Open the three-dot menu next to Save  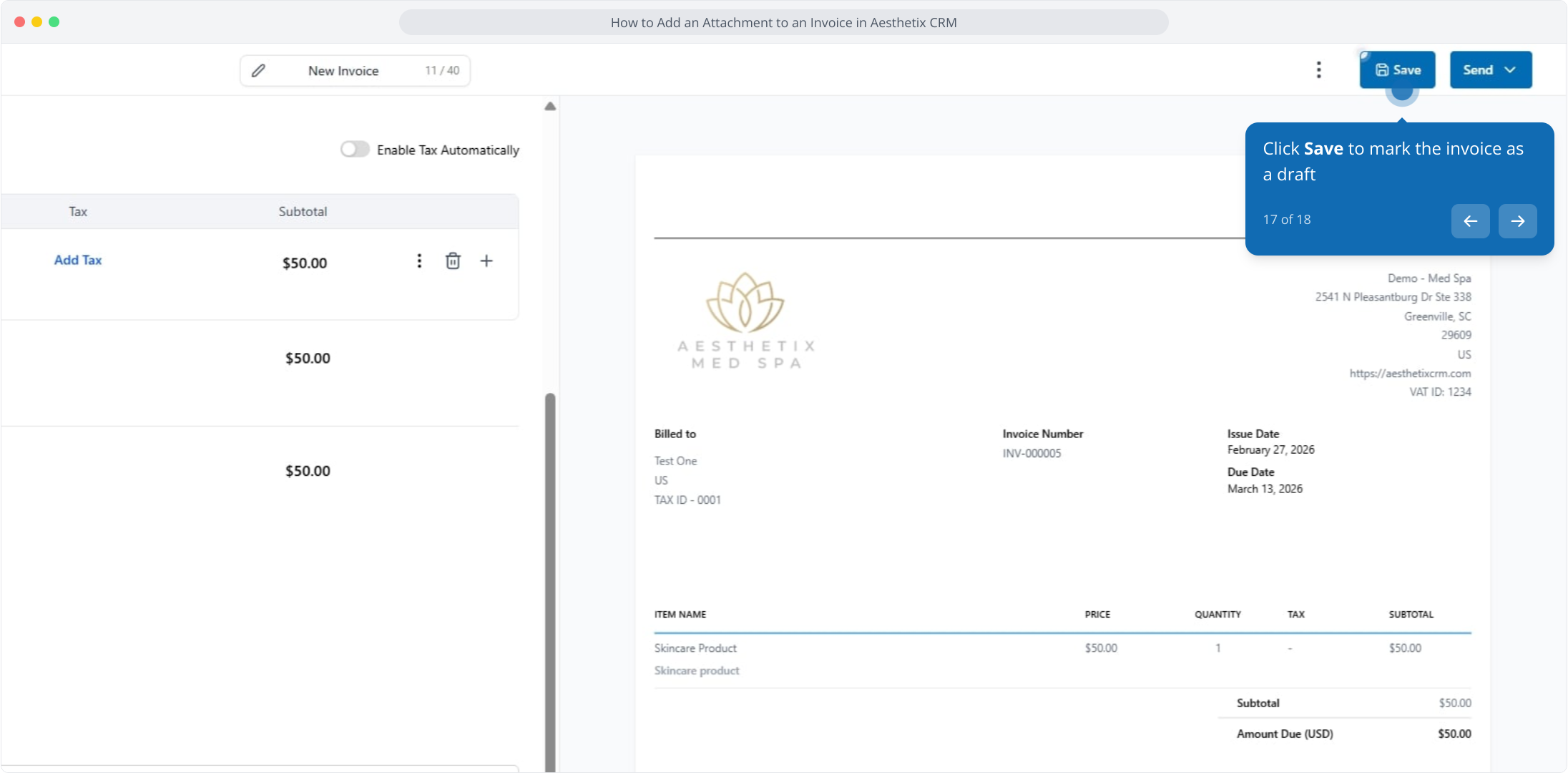coord(1318,69)
